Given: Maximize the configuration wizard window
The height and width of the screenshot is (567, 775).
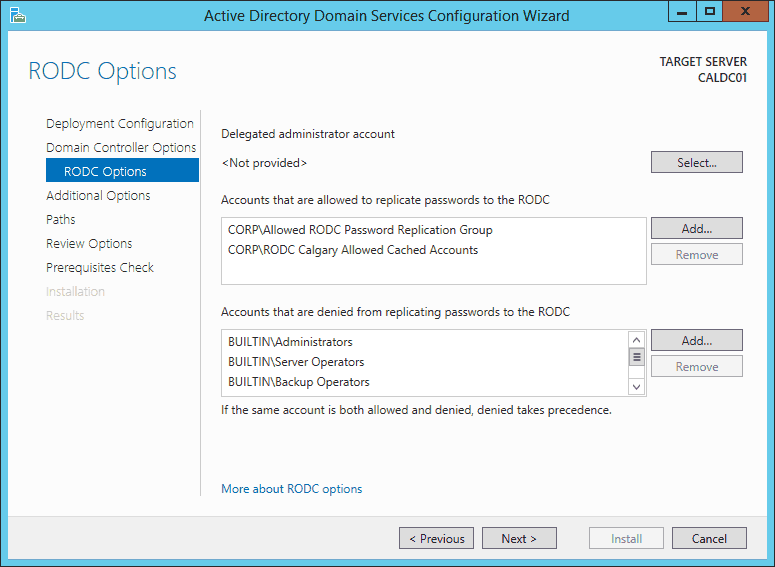Looking at the screenshot, I should tap(710, 11).
